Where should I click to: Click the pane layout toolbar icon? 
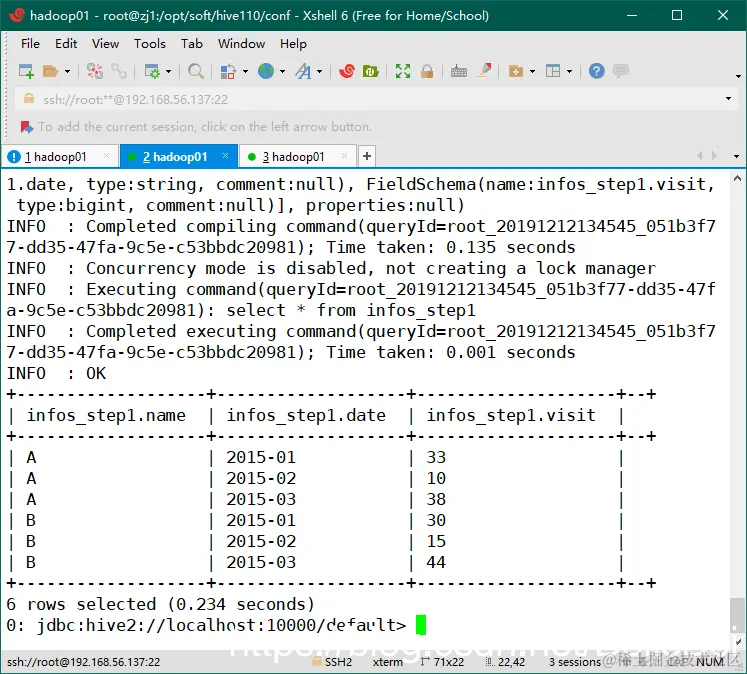coord(553,71)
